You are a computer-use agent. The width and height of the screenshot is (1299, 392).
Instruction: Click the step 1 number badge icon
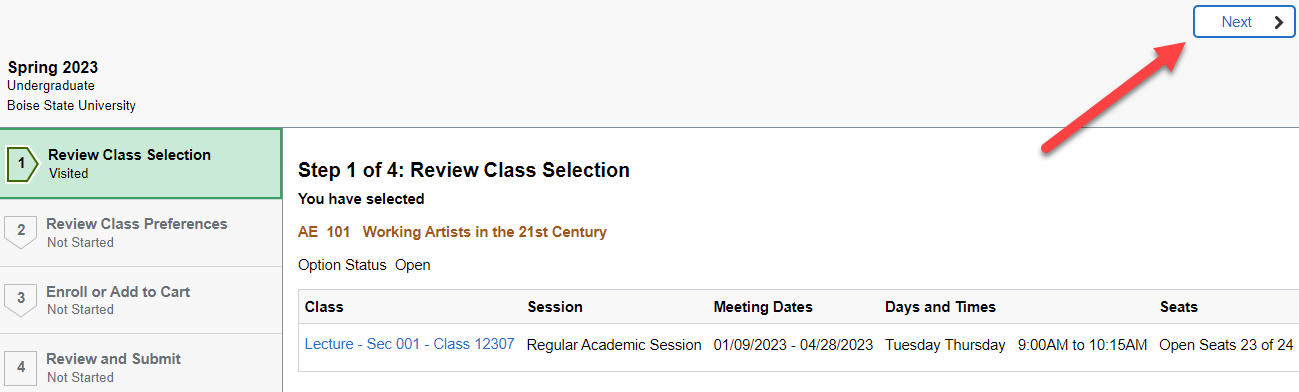(21, 164)
